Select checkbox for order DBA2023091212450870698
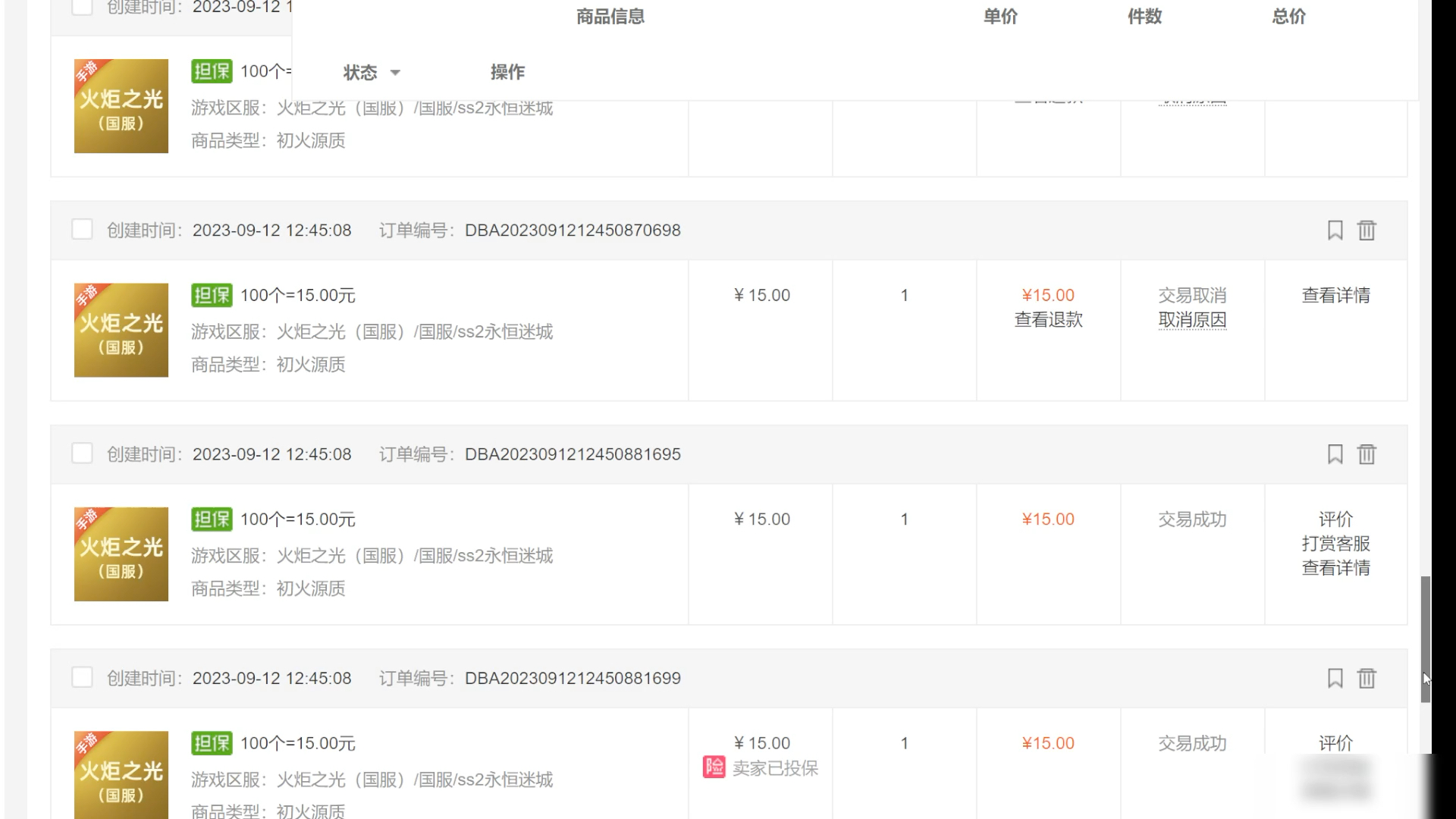The height and width of the screenshot is (819, 1456). coord(82,229)
